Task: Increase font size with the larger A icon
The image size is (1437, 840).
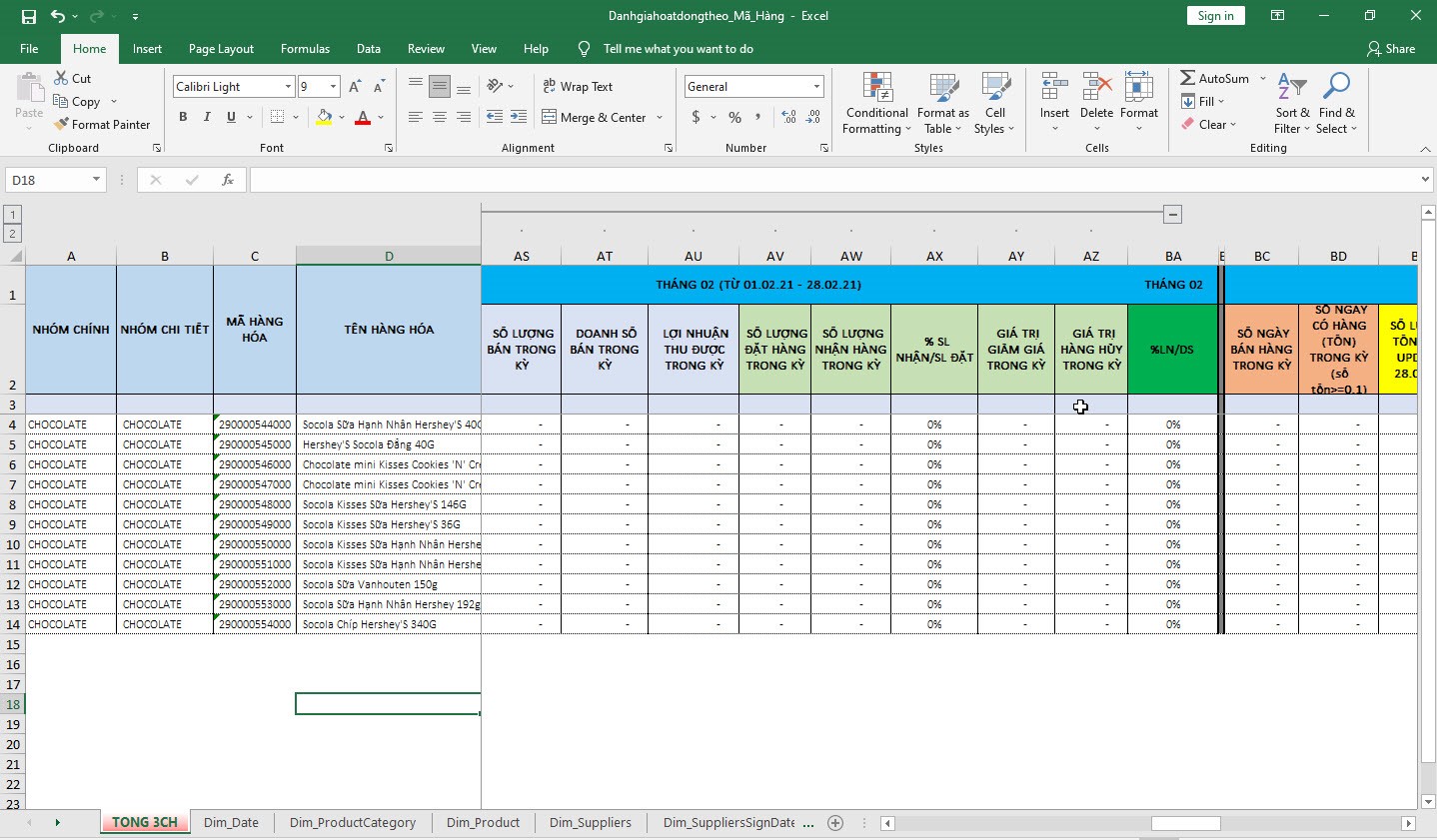Action: 355,87
